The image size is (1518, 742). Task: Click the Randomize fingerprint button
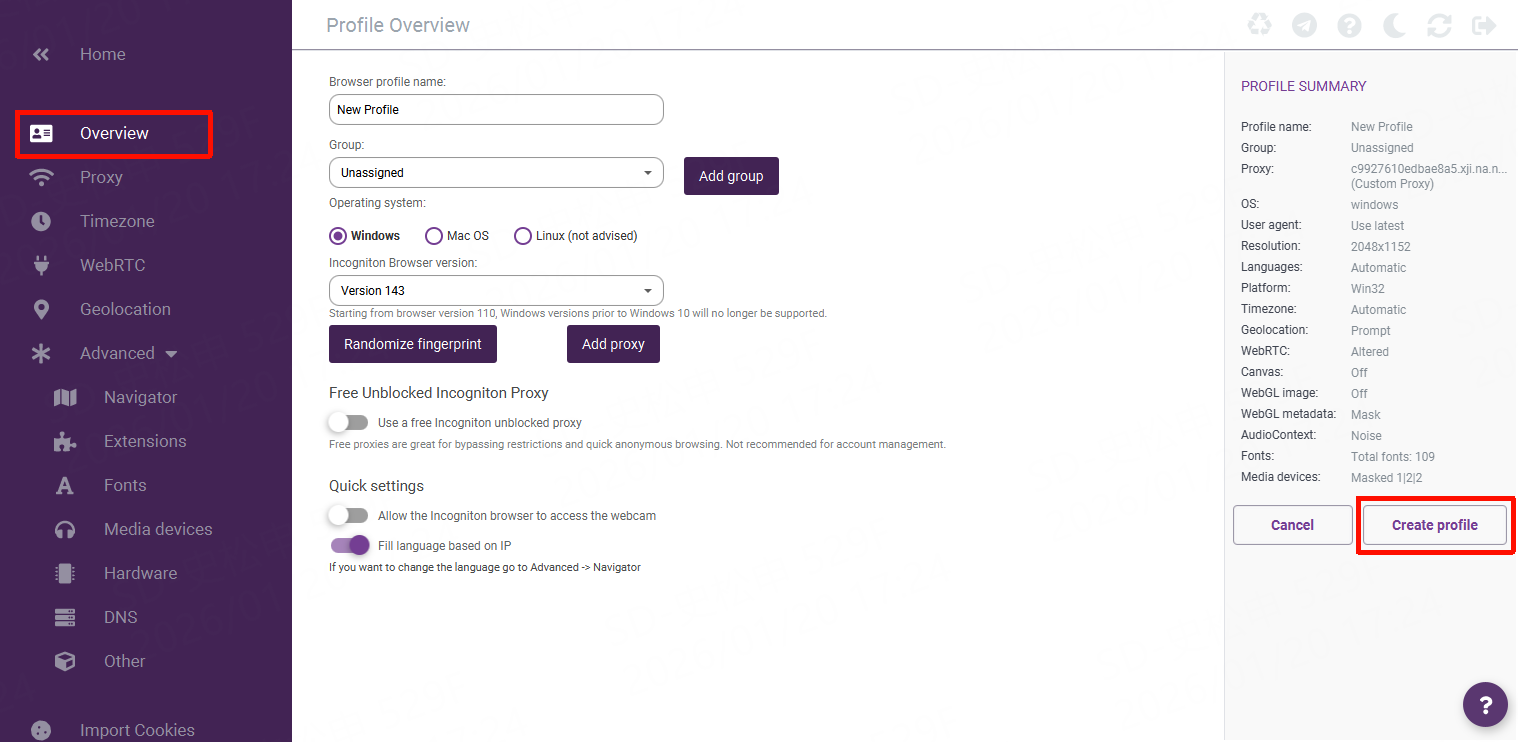(x=412, y=344)
